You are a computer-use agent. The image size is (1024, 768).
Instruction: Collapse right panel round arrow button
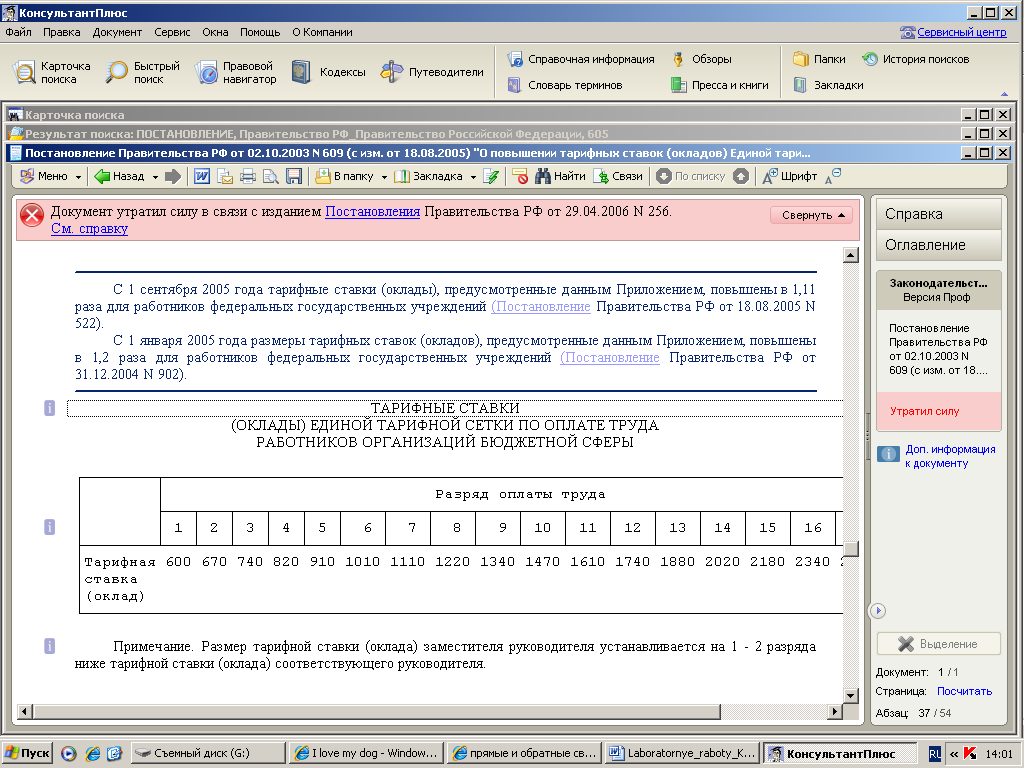pos(878,611)
